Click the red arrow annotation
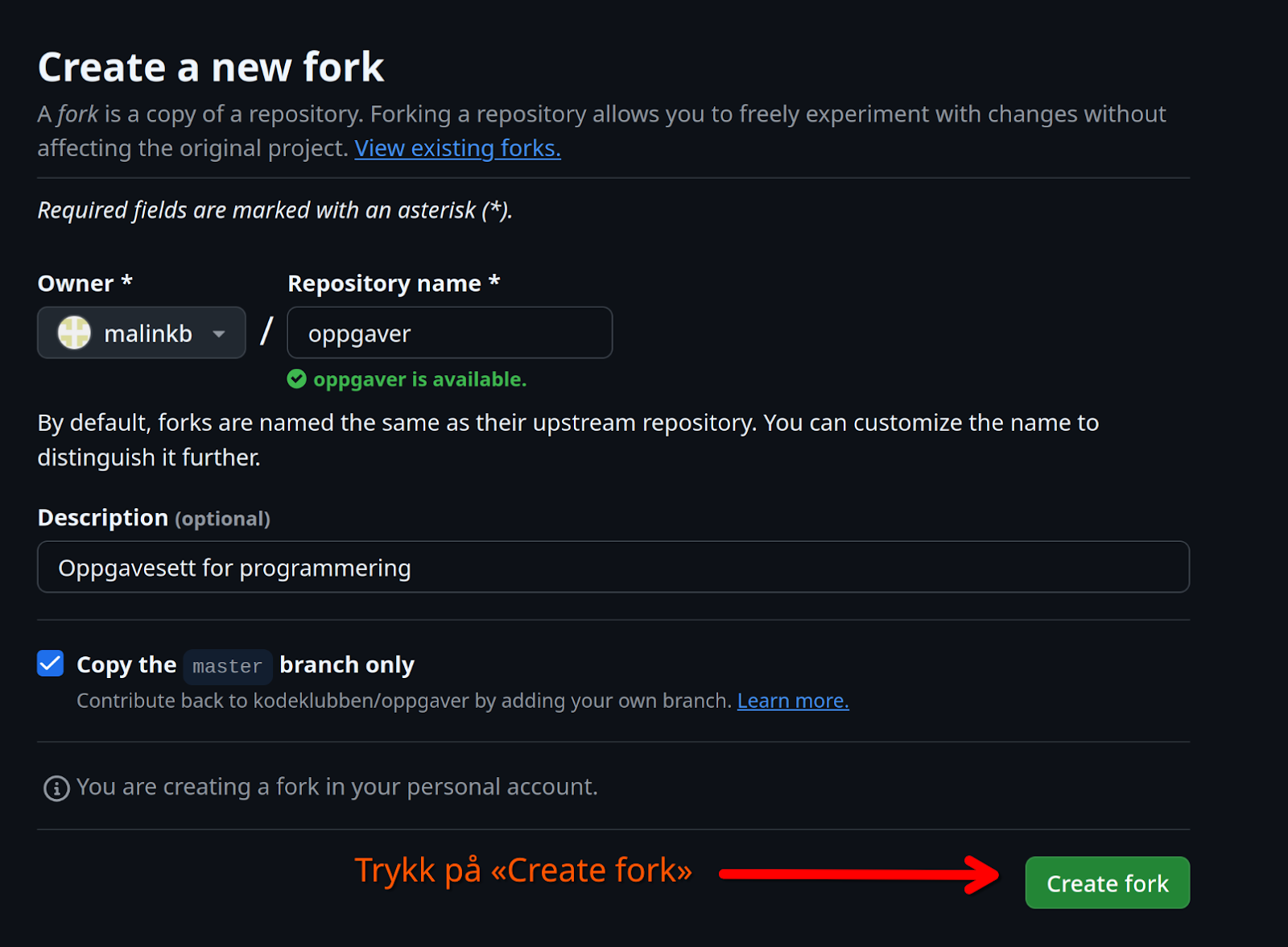 pos(858,875)
